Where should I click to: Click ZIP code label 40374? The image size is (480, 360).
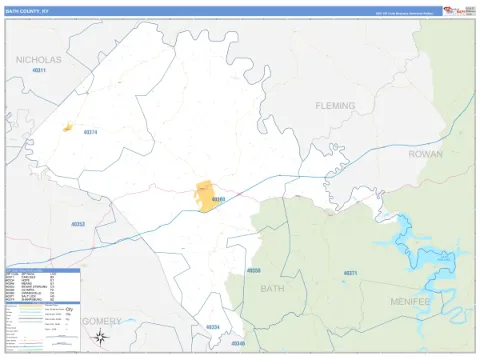tap(90, 132)
